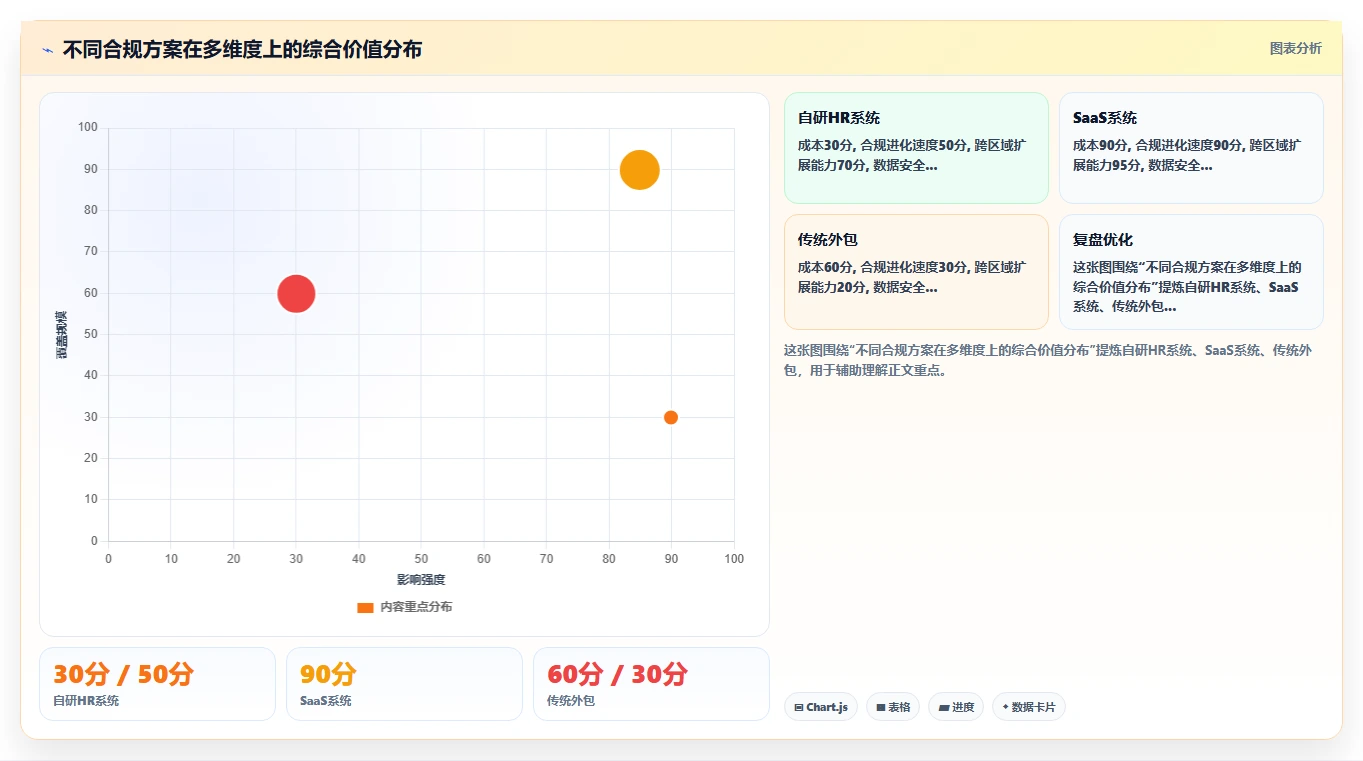Click the 数据卡片 tag
This screenshot has height=761, width=1363.
tap(1029, 707)
